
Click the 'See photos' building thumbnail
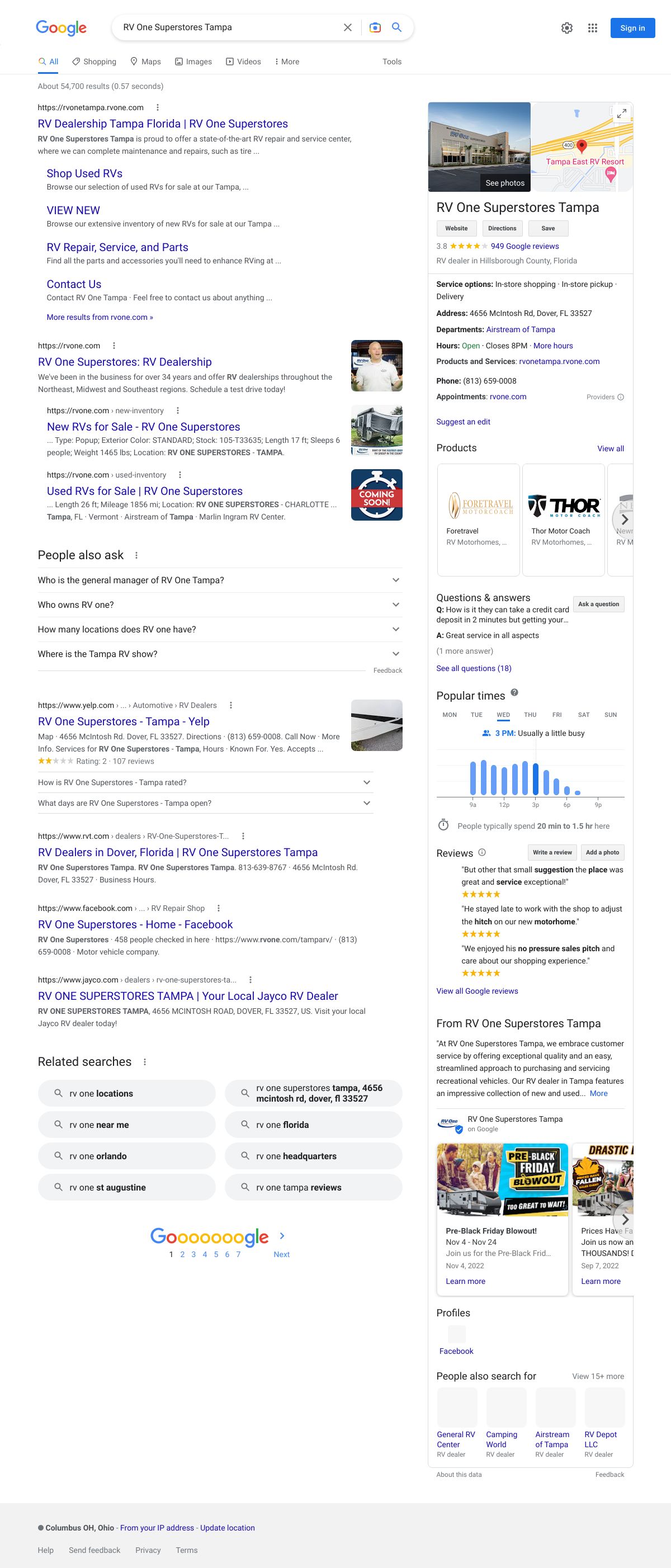(479, 147)
